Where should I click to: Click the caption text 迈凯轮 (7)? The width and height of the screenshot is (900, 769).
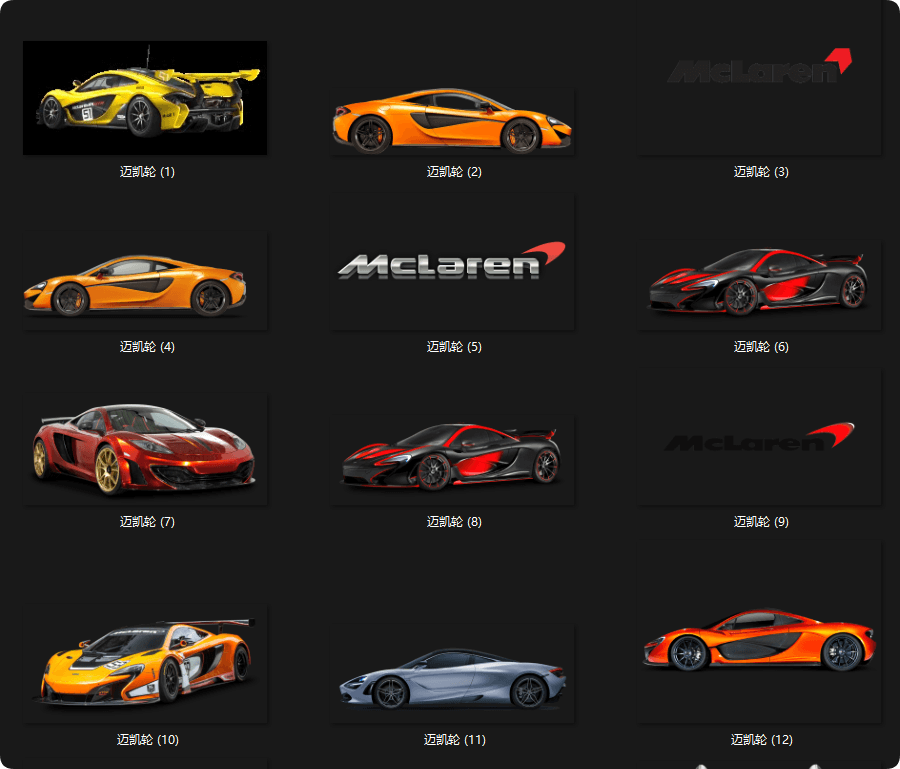click(x=147, y=522)
